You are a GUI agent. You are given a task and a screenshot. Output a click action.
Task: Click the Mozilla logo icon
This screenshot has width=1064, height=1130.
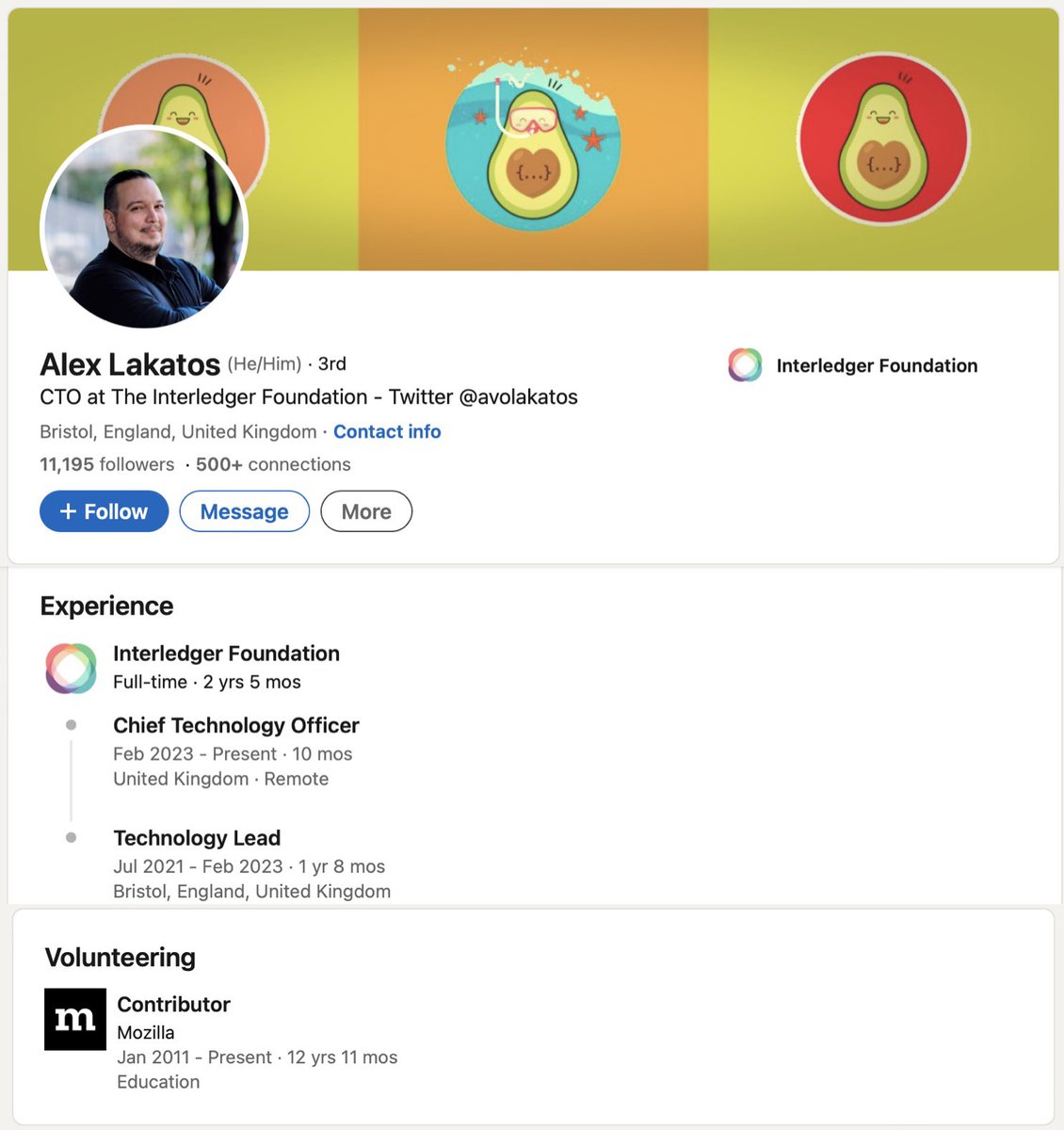75,1019
